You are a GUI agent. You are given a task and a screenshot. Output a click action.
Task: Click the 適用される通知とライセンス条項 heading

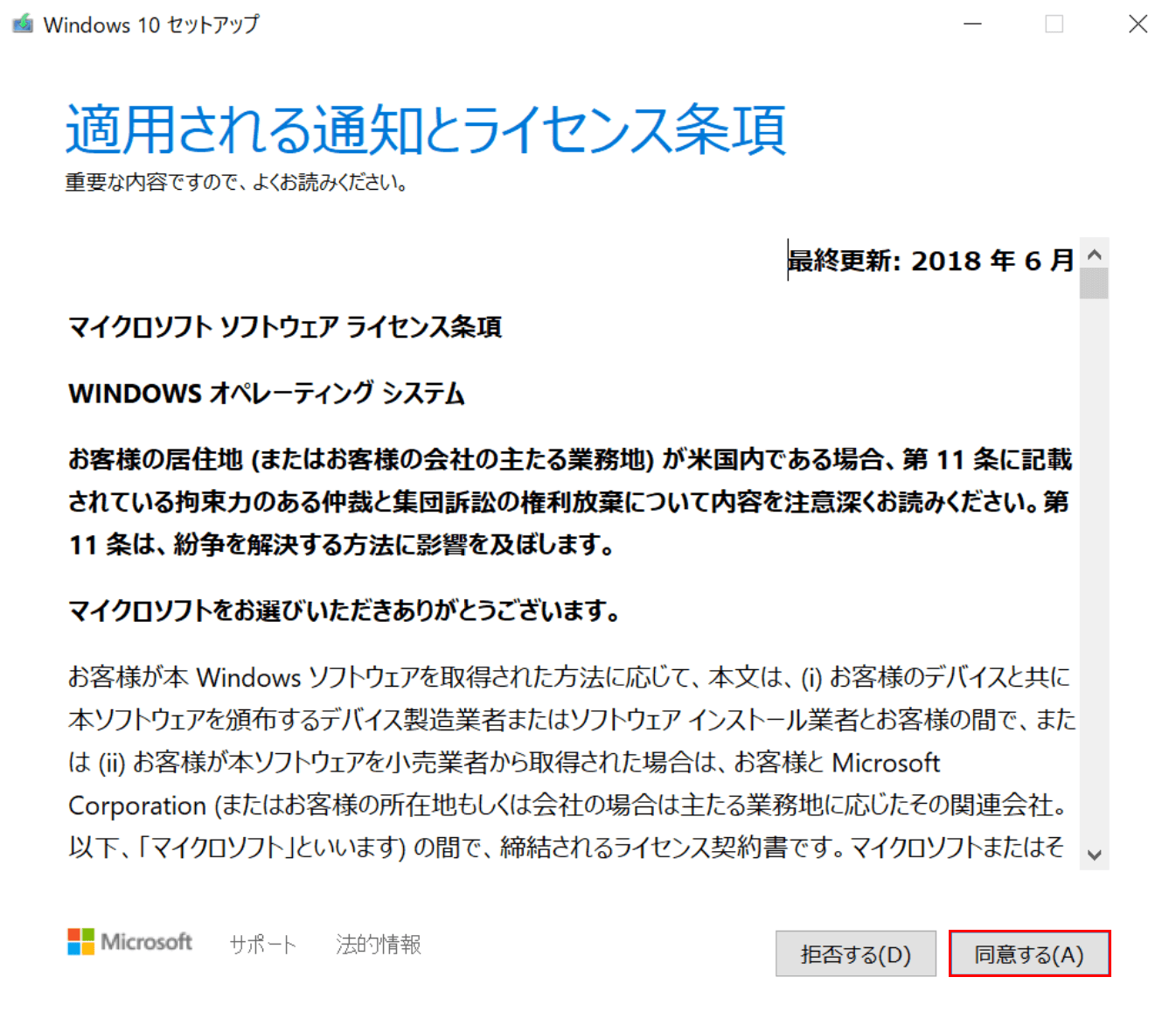coord(426,129)
